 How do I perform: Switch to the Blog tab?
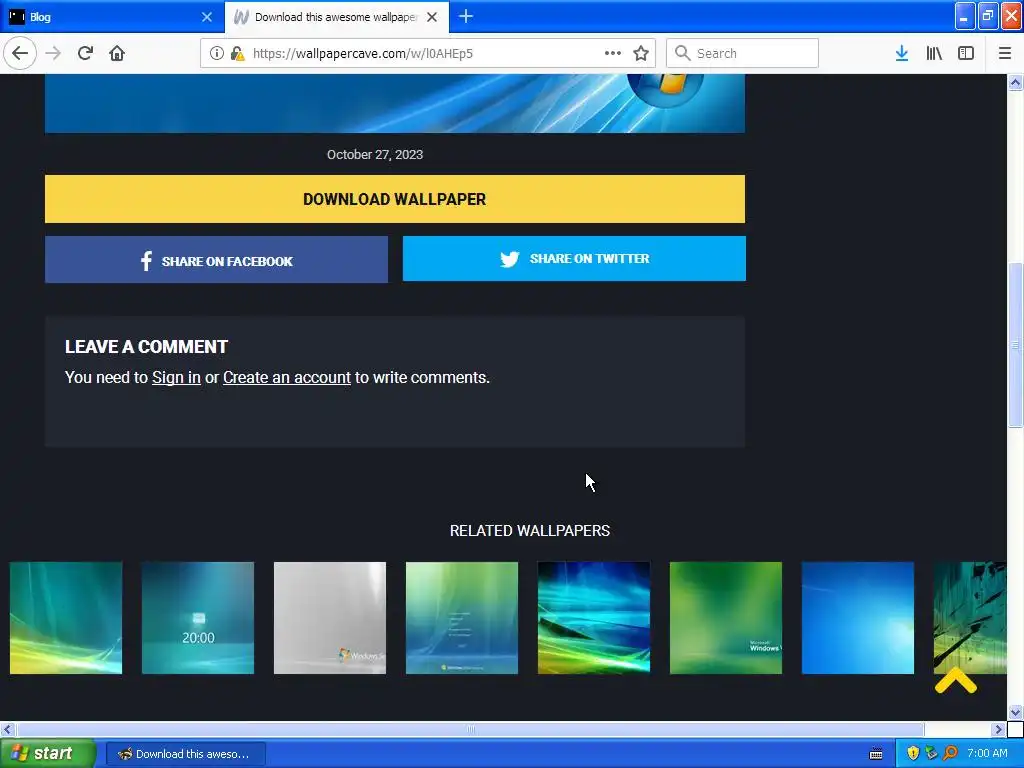point(112,17)
